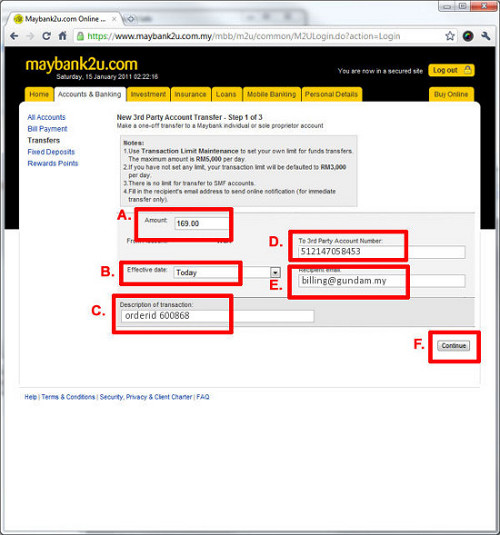Screen dimensions: 500x535
Task: Reload the page with the refresh icon
Action: tap(46, 36)
